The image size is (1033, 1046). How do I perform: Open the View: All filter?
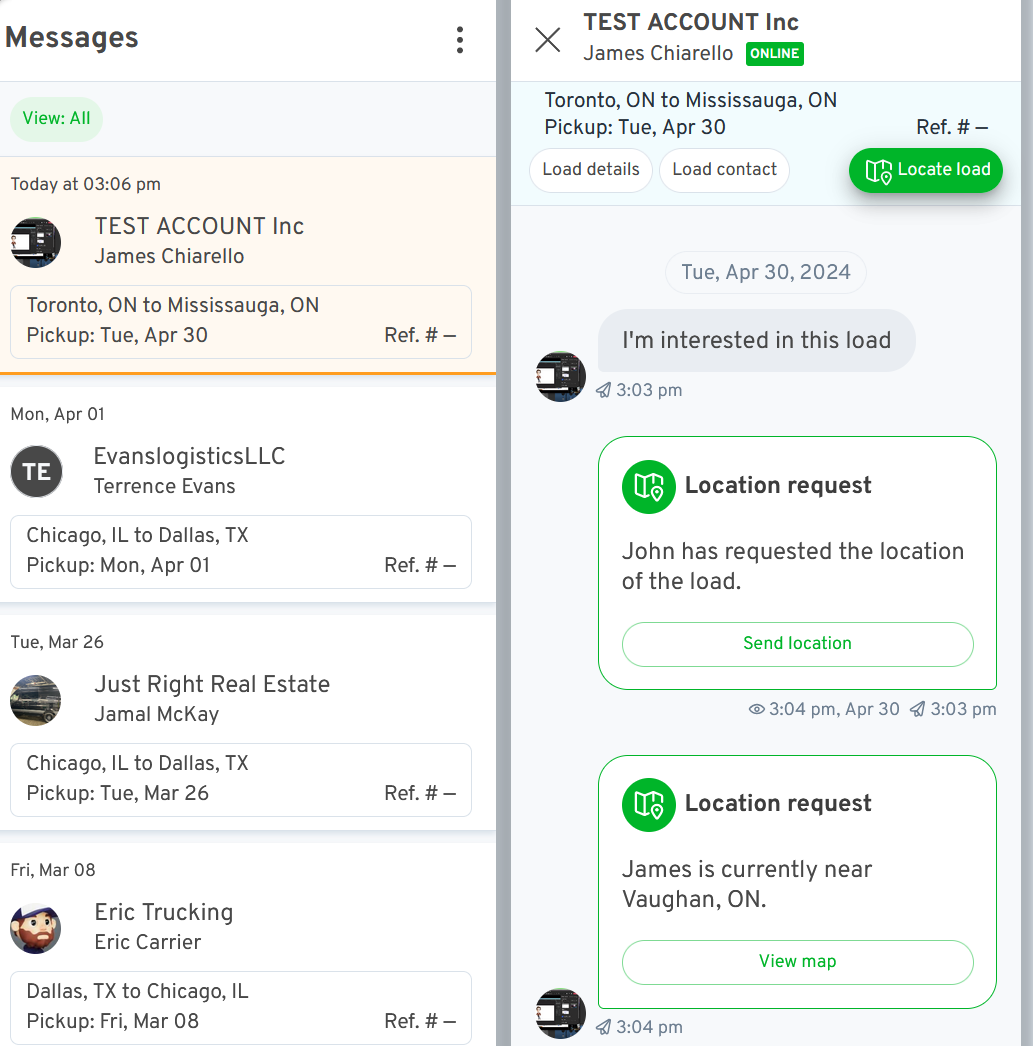click(x=57, y=119)
